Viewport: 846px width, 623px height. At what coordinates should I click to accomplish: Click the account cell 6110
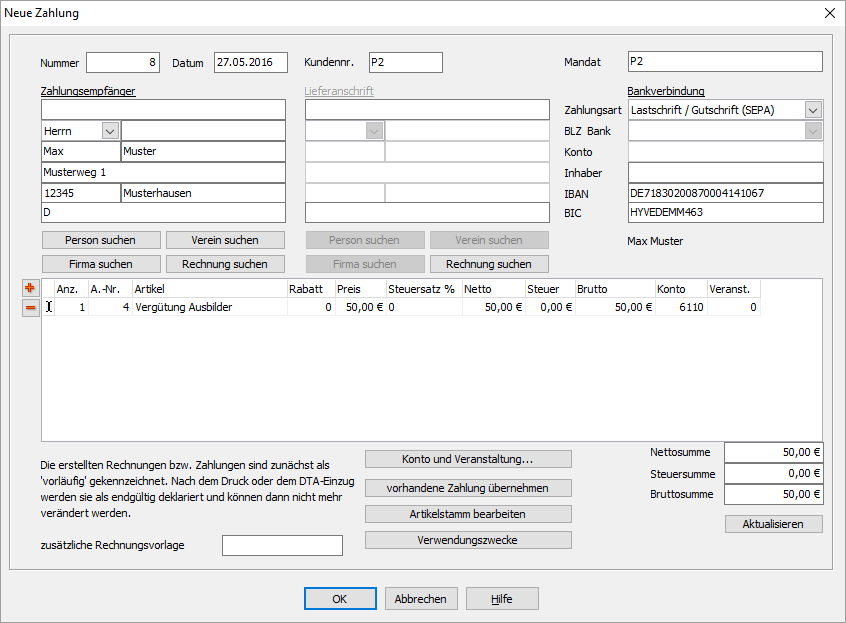coord(681,307)
